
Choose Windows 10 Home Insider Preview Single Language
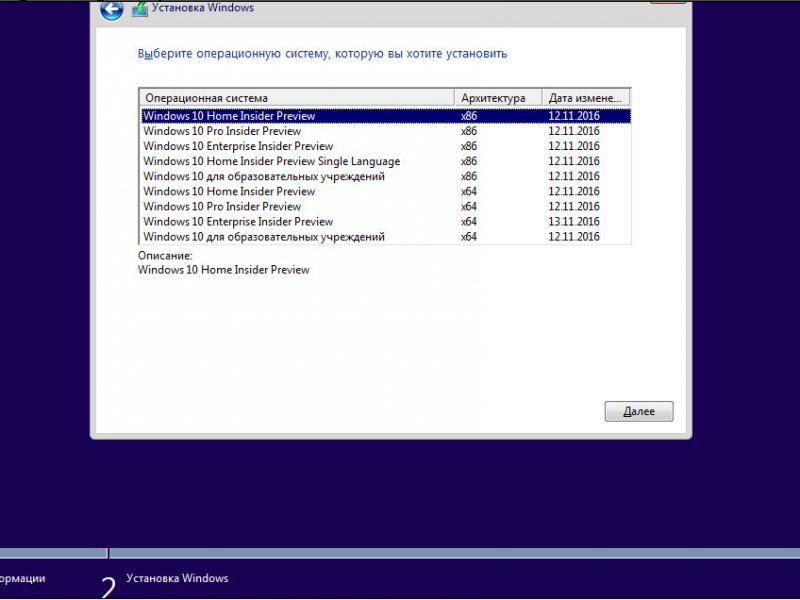coord(386,161)
